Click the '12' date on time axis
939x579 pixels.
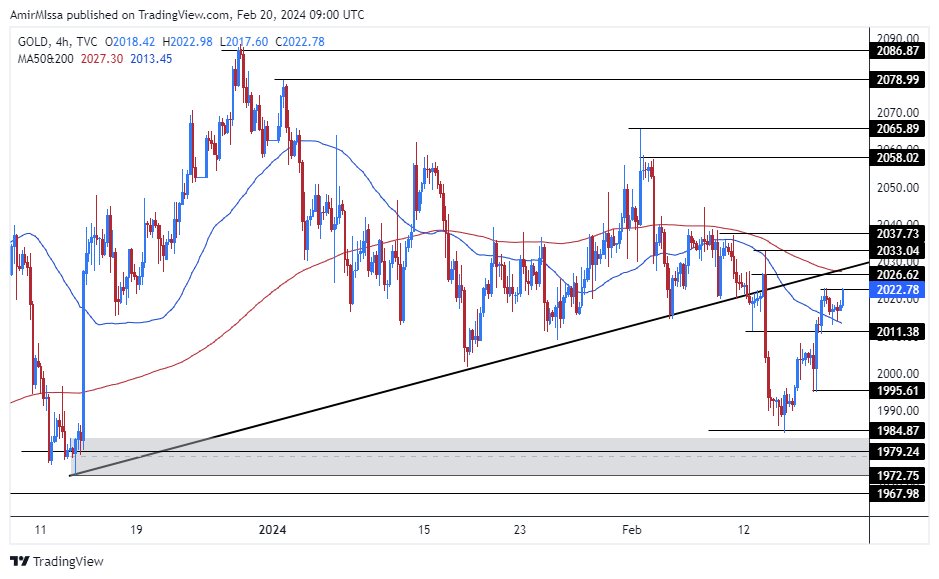pos(743,530)
